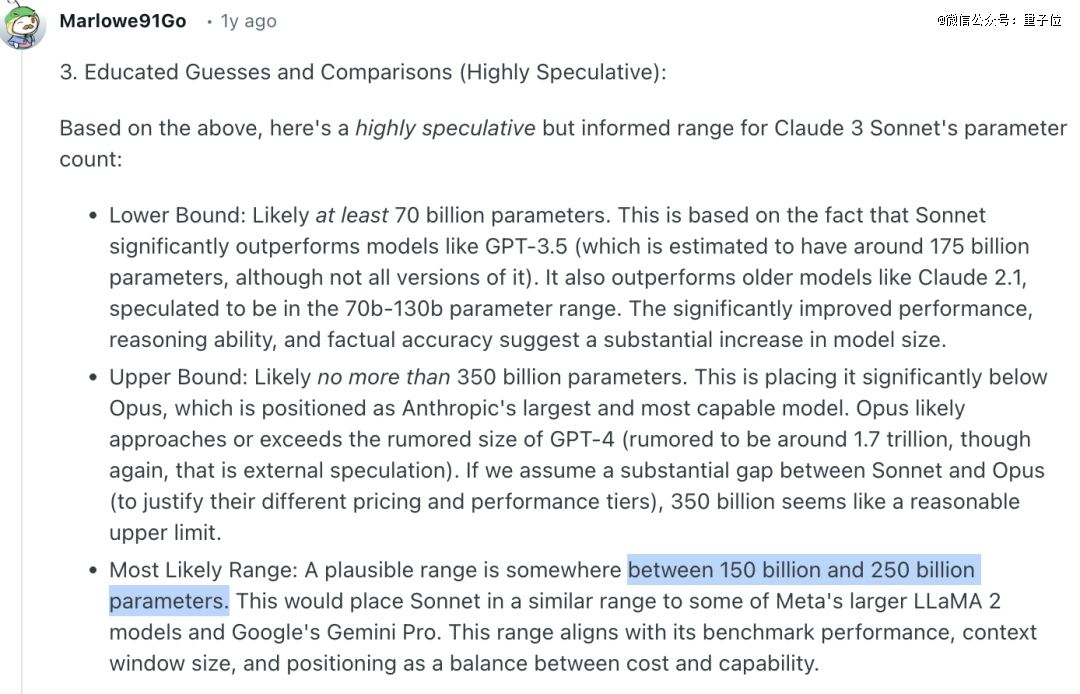Click the highlighted "between 150 billion and 250 billion" text
The image size is (1080, 694).
point(801,570)
